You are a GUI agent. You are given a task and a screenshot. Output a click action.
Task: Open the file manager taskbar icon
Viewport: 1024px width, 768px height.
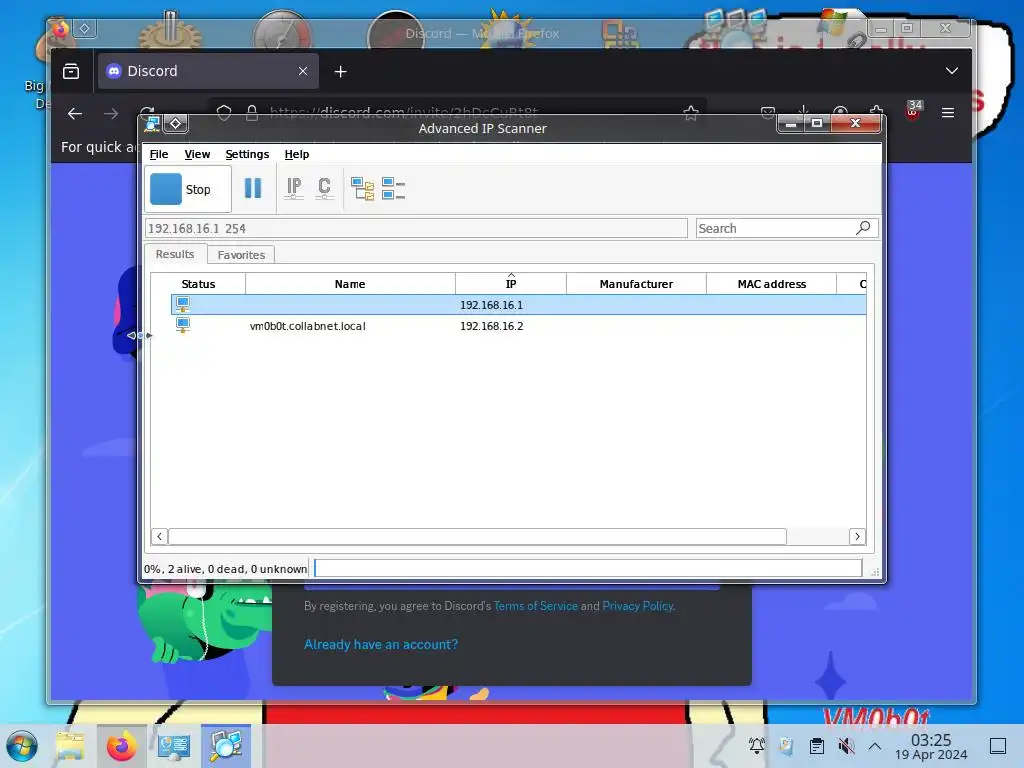click(70, 746)
